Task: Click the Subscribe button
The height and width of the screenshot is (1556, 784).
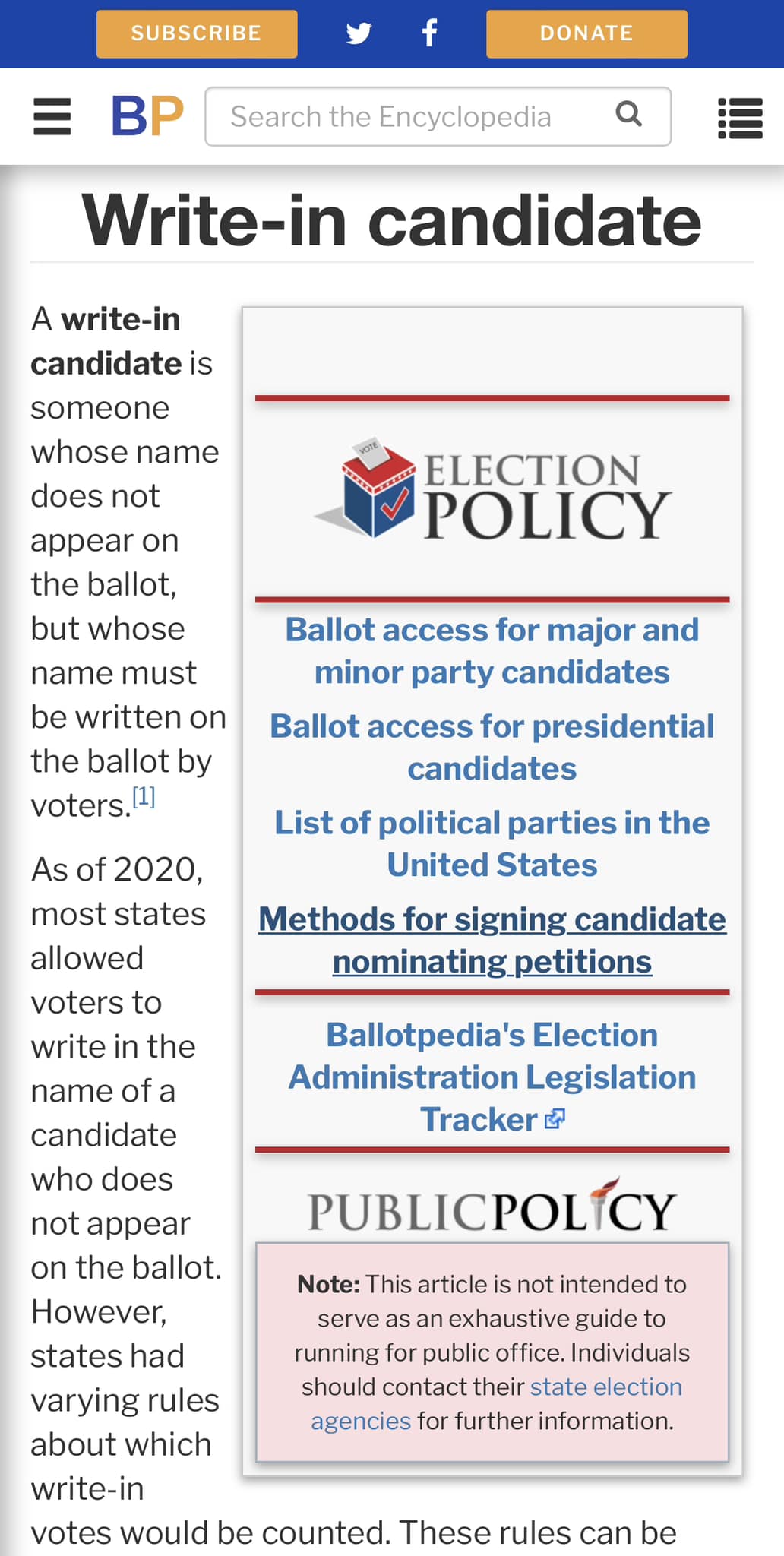Action: click(x=197, y=33)
